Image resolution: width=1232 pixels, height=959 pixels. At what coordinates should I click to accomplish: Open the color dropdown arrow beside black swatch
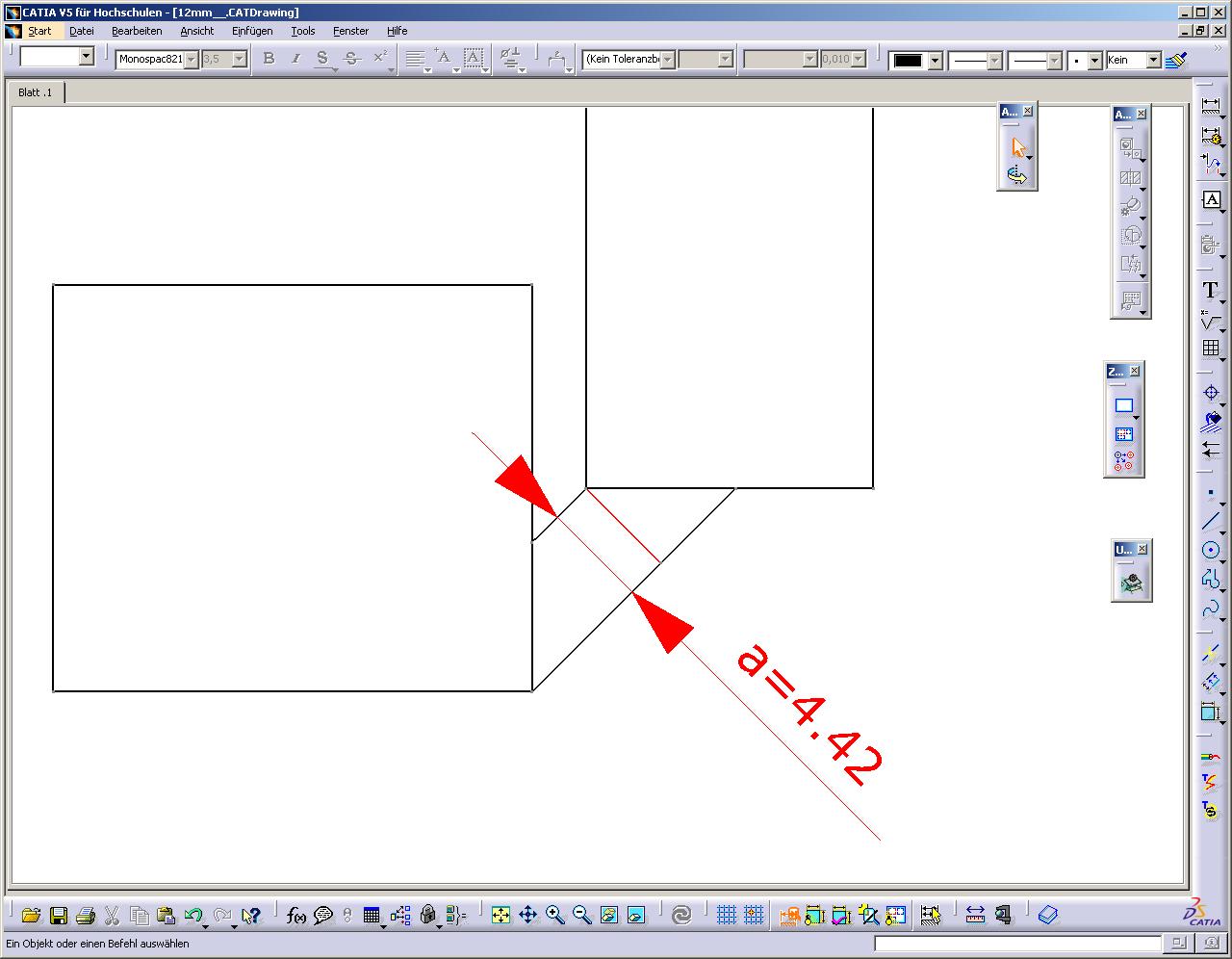(934, 61)
